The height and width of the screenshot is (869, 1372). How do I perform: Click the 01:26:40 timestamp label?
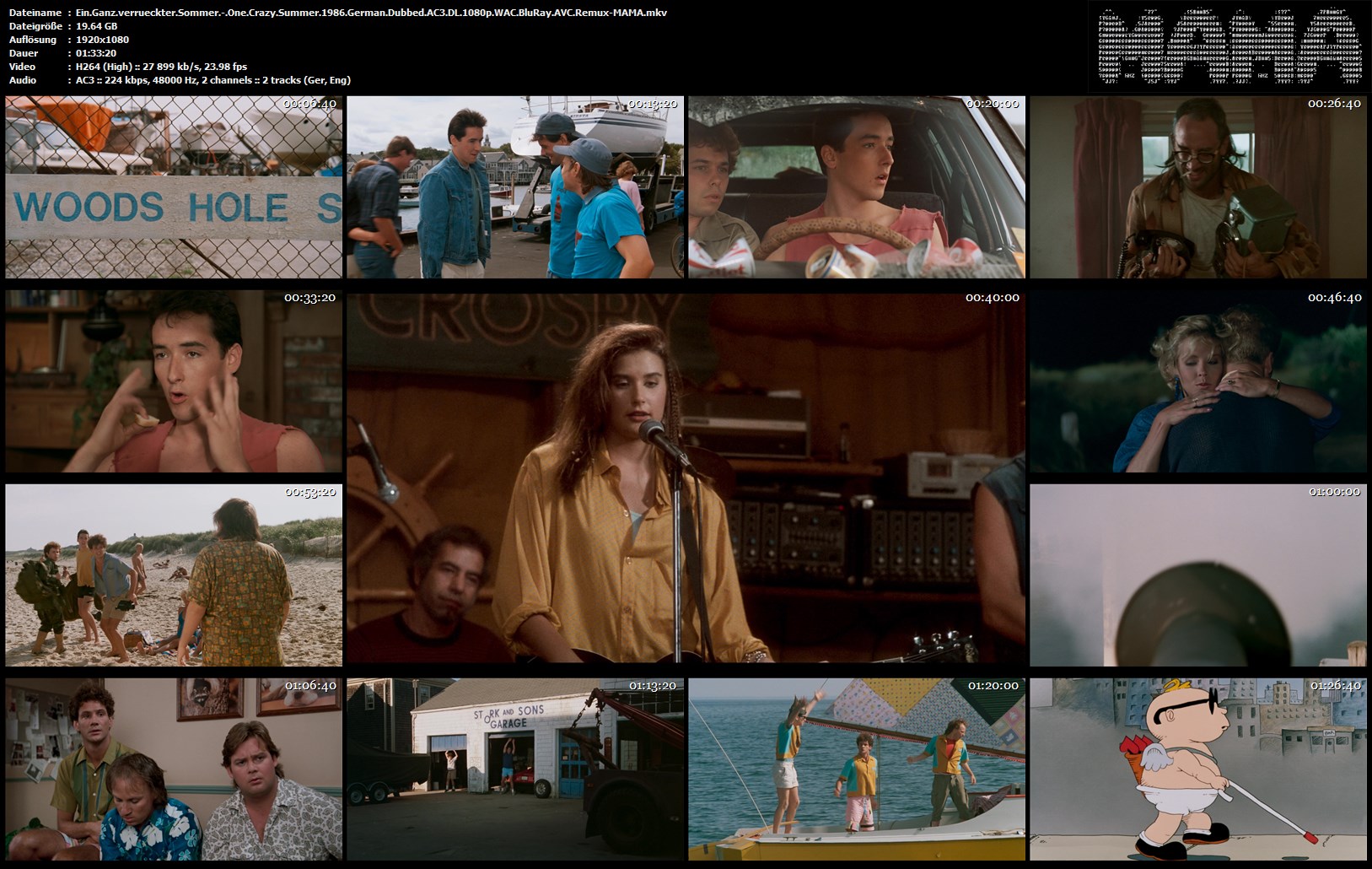(1334, 686)
